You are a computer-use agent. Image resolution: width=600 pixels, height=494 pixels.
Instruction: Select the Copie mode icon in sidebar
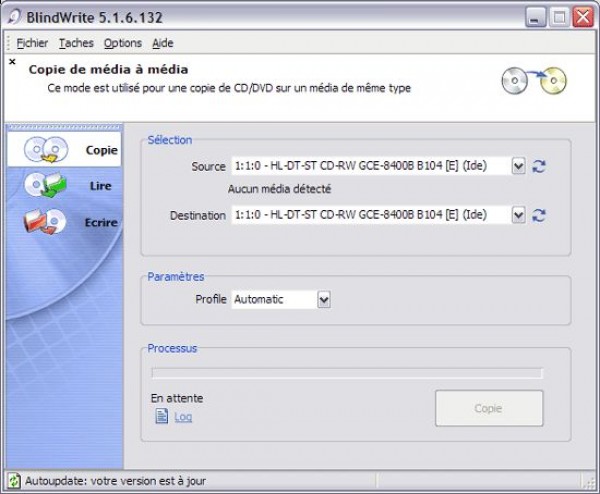pyautogui.click(x=46, y=149)
